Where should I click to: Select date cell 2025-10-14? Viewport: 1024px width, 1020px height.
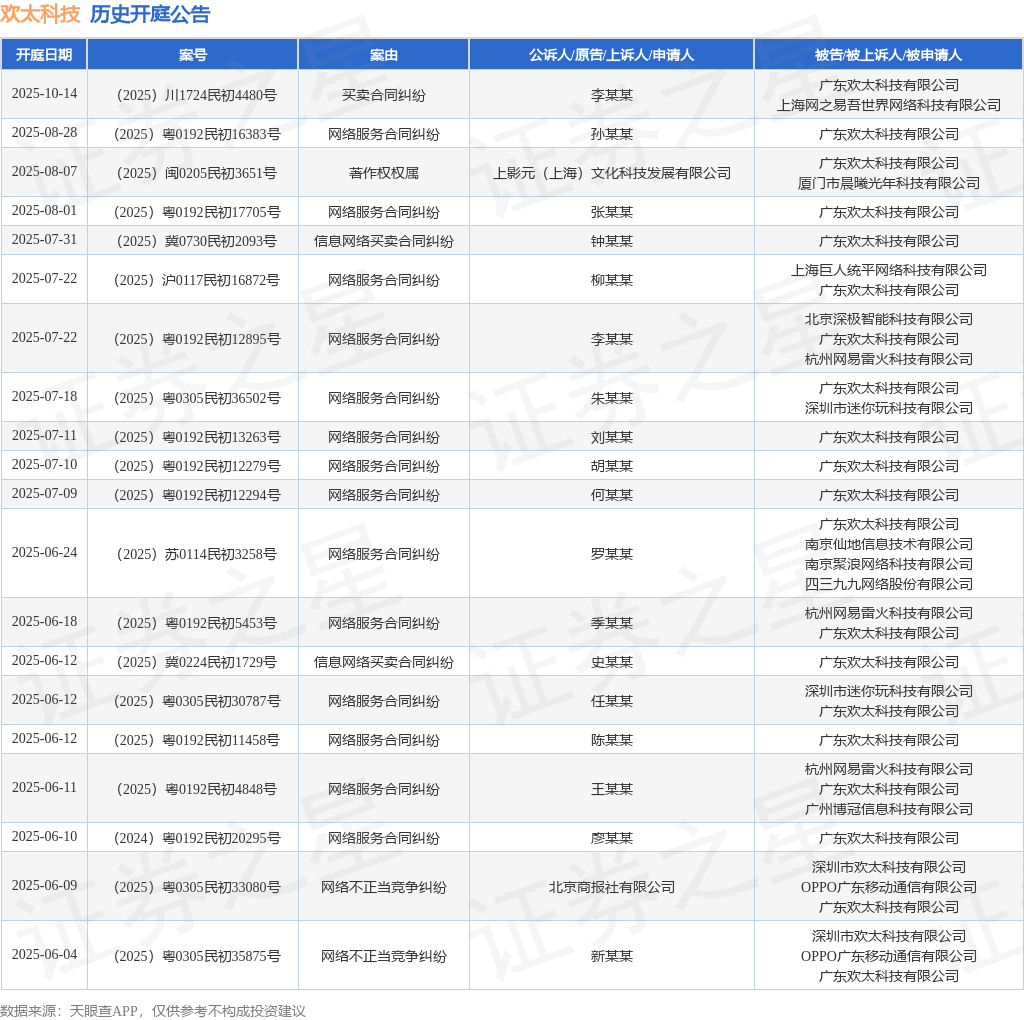click(x=44, y=93)
